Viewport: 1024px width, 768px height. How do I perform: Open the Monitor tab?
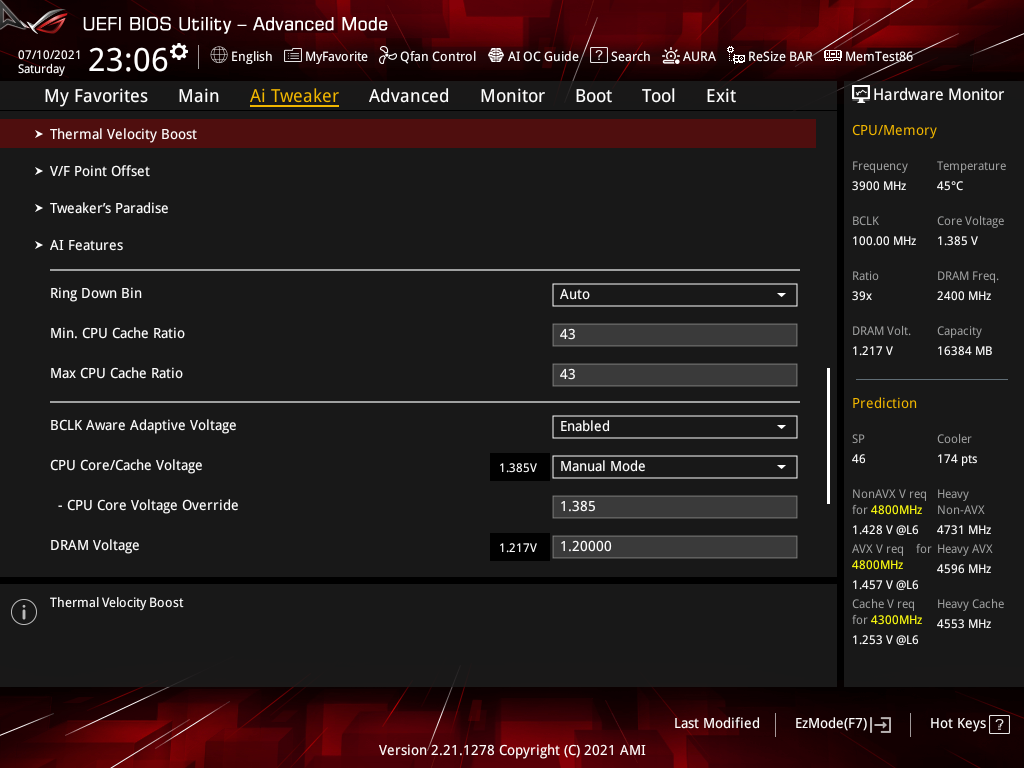512,96
